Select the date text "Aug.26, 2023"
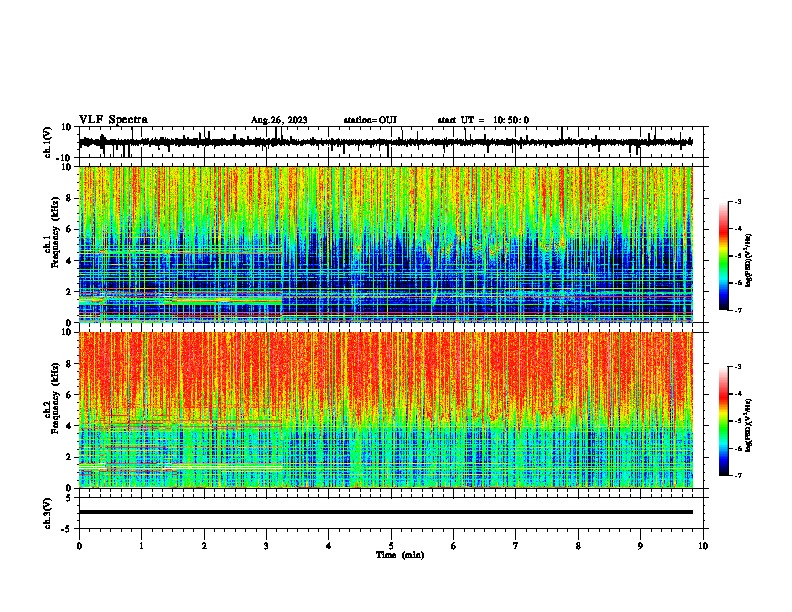This screenshot has width=792, height=612. pyautogui.click(x=279, y=120)
